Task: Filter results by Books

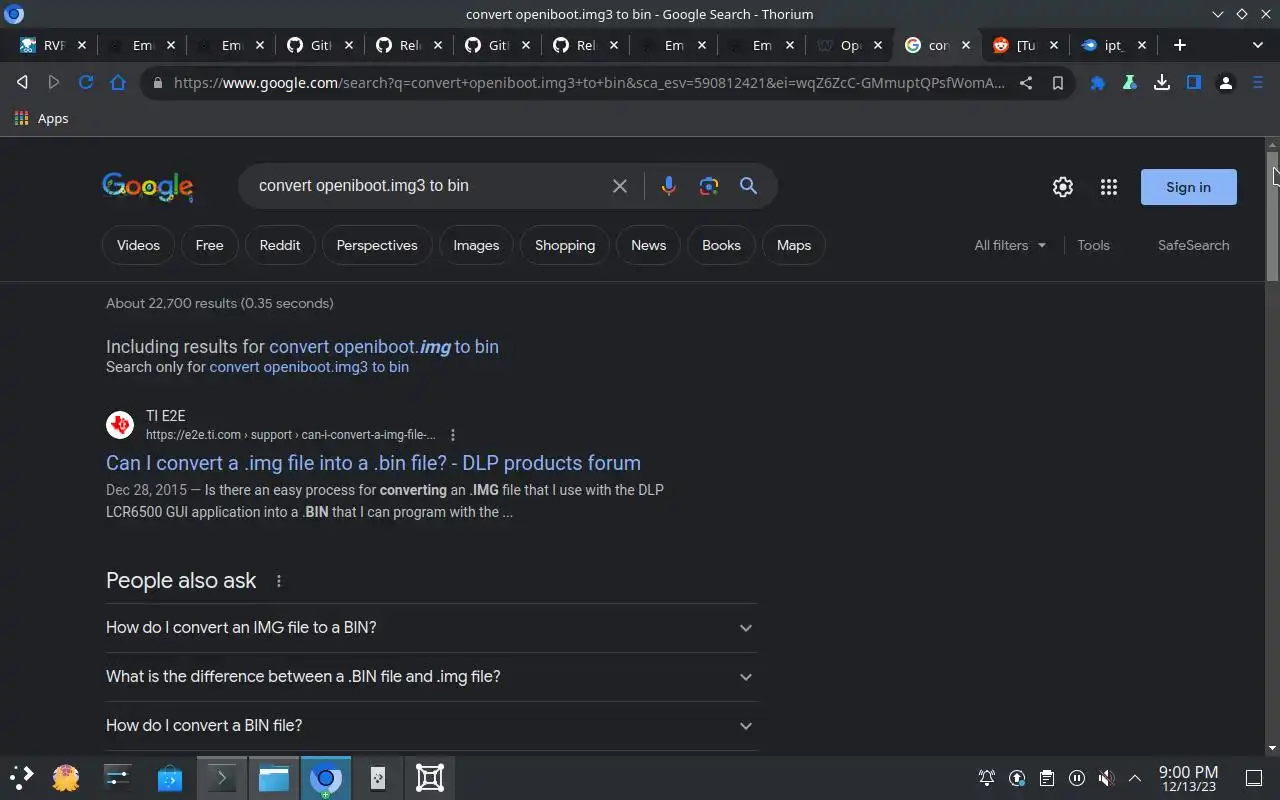Action: click(x=721, y=245)
